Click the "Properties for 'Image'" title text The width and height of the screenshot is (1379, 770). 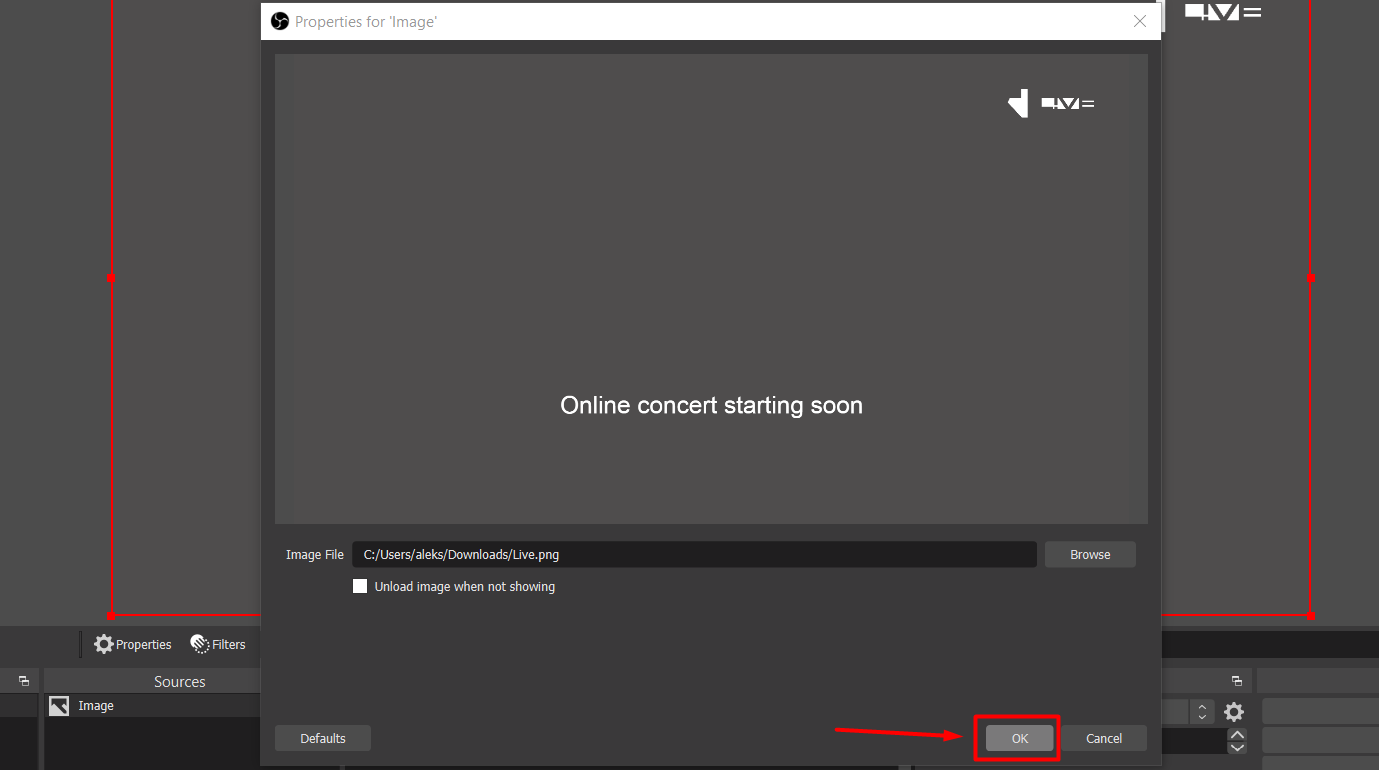pos(366,21)
